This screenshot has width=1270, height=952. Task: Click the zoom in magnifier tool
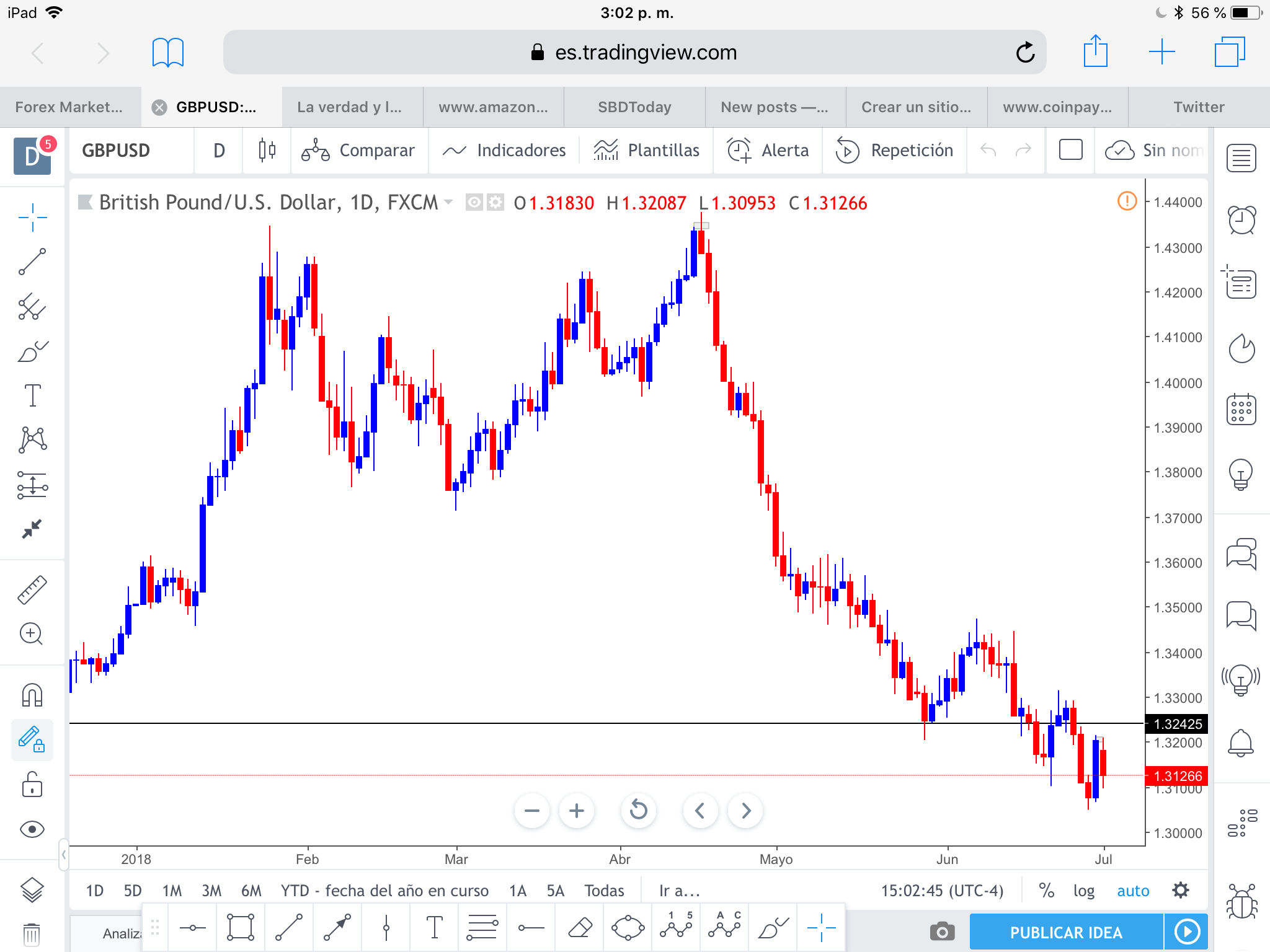(x=31, y=634)
